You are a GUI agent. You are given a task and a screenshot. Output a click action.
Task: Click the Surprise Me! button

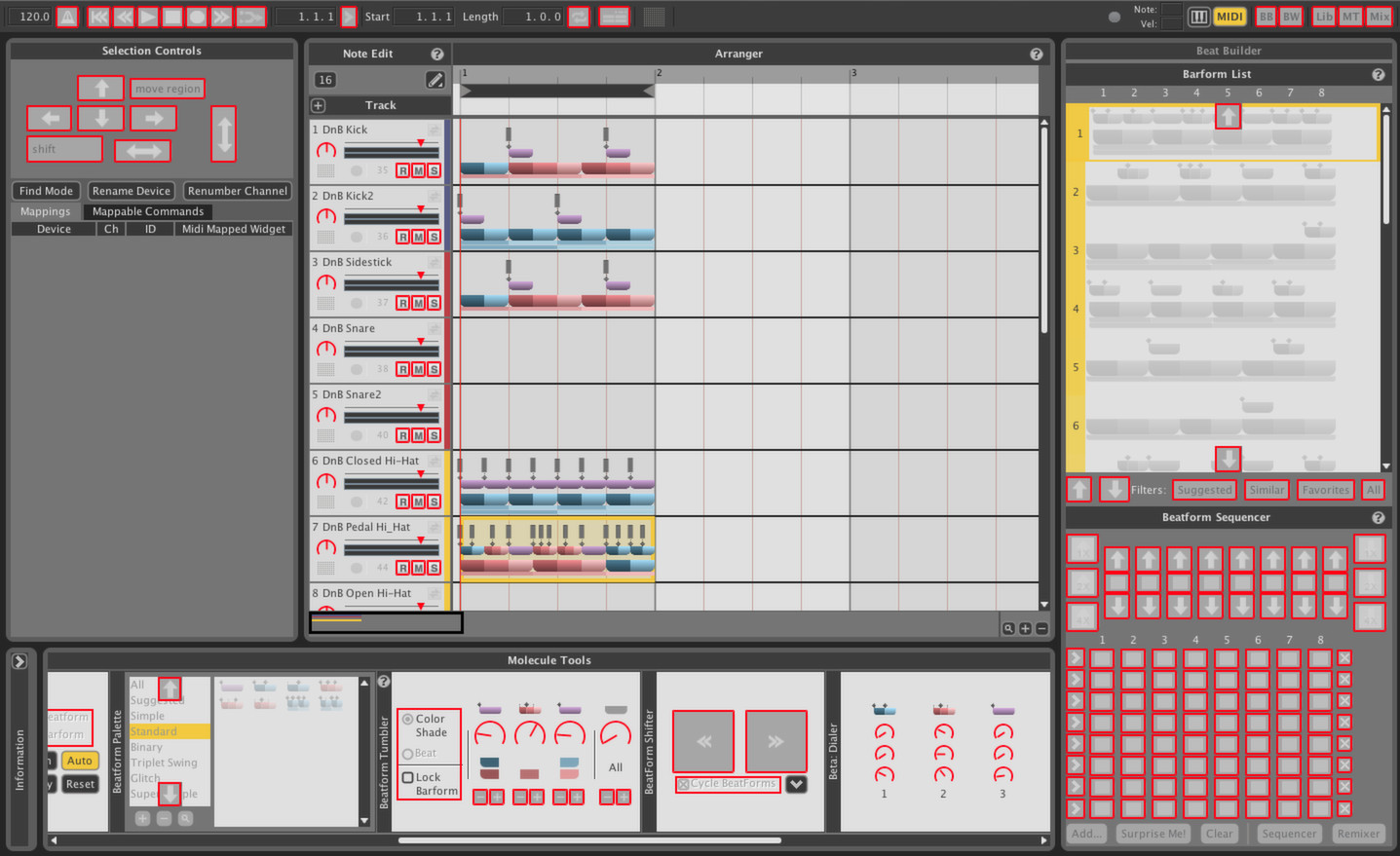click(1153, 834)
